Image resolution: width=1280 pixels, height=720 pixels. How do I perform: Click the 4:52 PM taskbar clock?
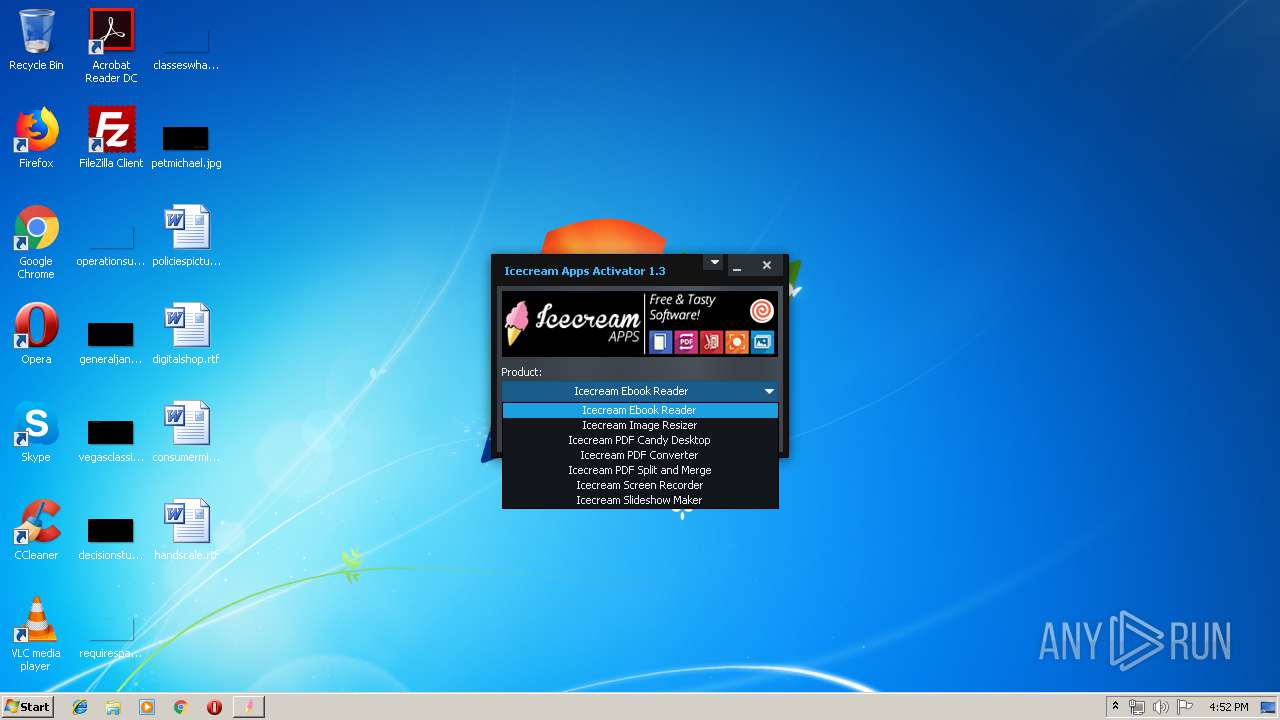(1228, 707)
